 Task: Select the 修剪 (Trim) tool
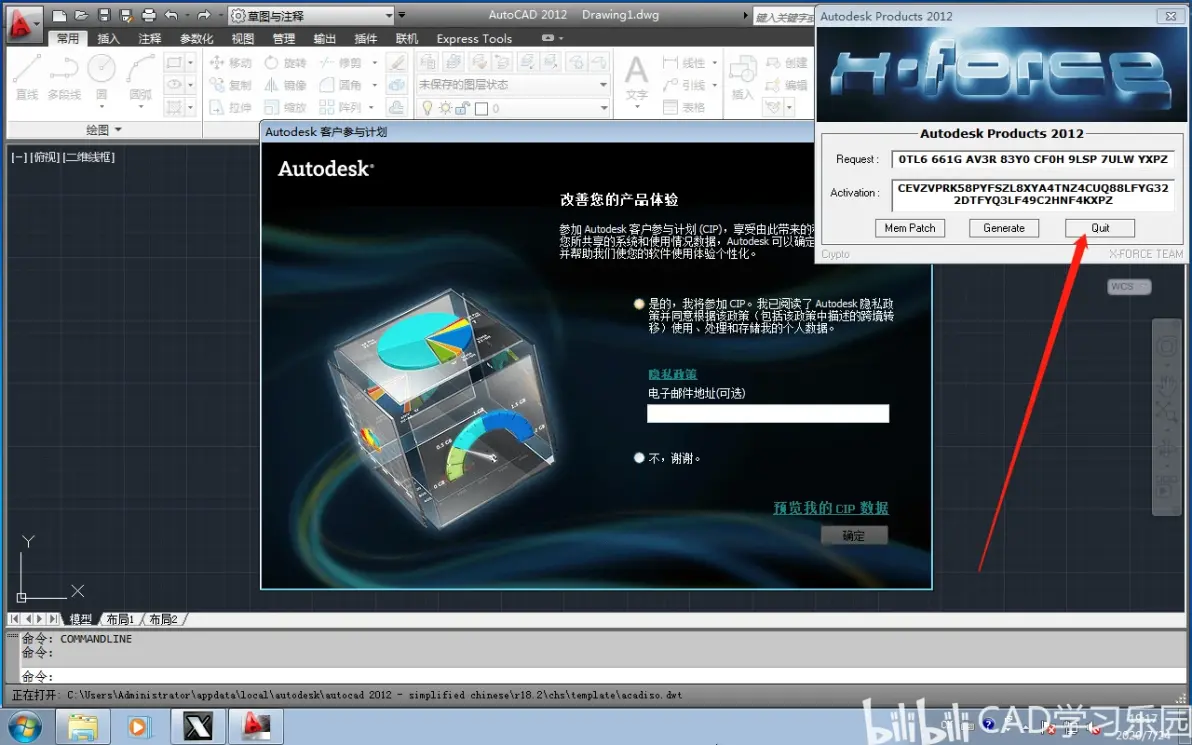click(x=341, y=62)
